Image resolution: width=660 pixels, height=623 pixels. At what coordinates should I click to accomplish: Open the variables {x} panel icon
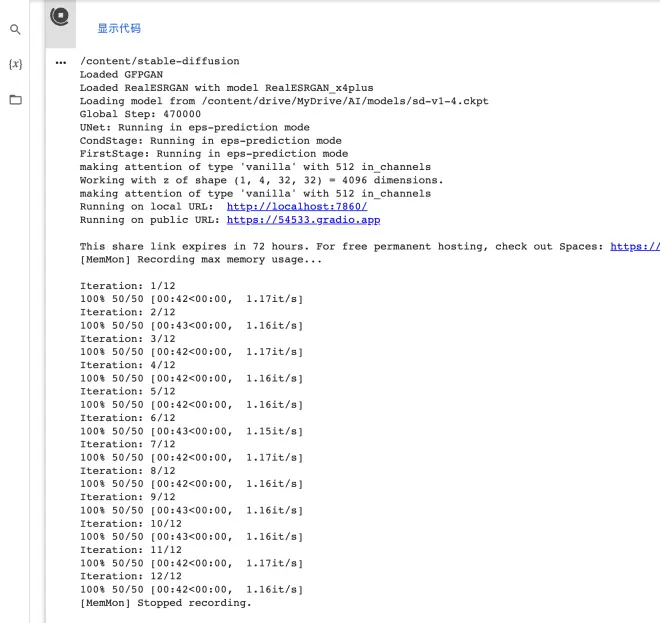[15, 64]
